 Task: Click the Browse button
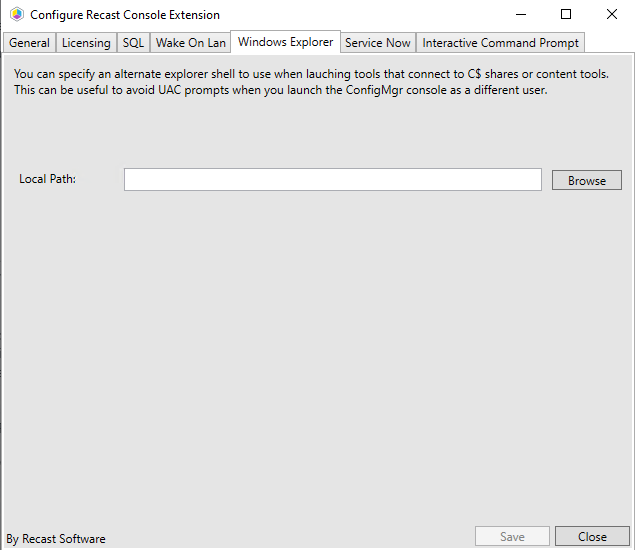tap(587, 180)
